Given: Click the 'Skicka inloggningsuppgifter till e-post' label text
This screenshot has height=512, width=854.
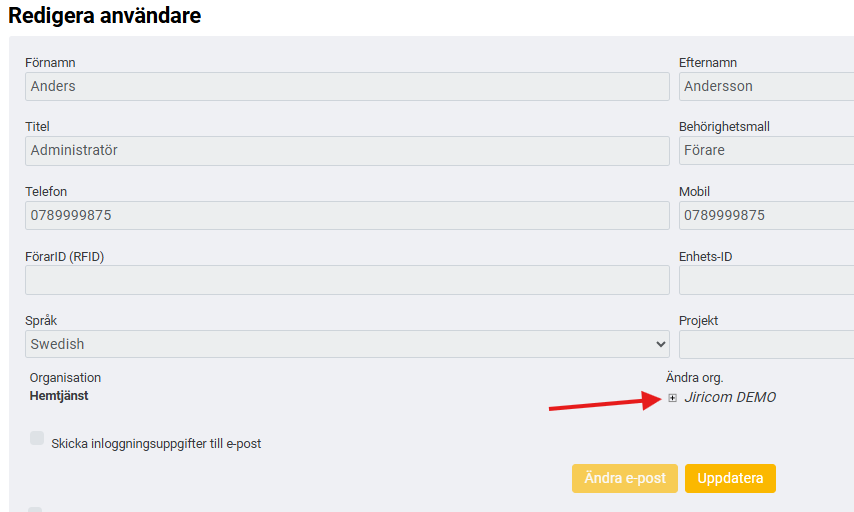Looking at the screenshot, I should (156, 443).
